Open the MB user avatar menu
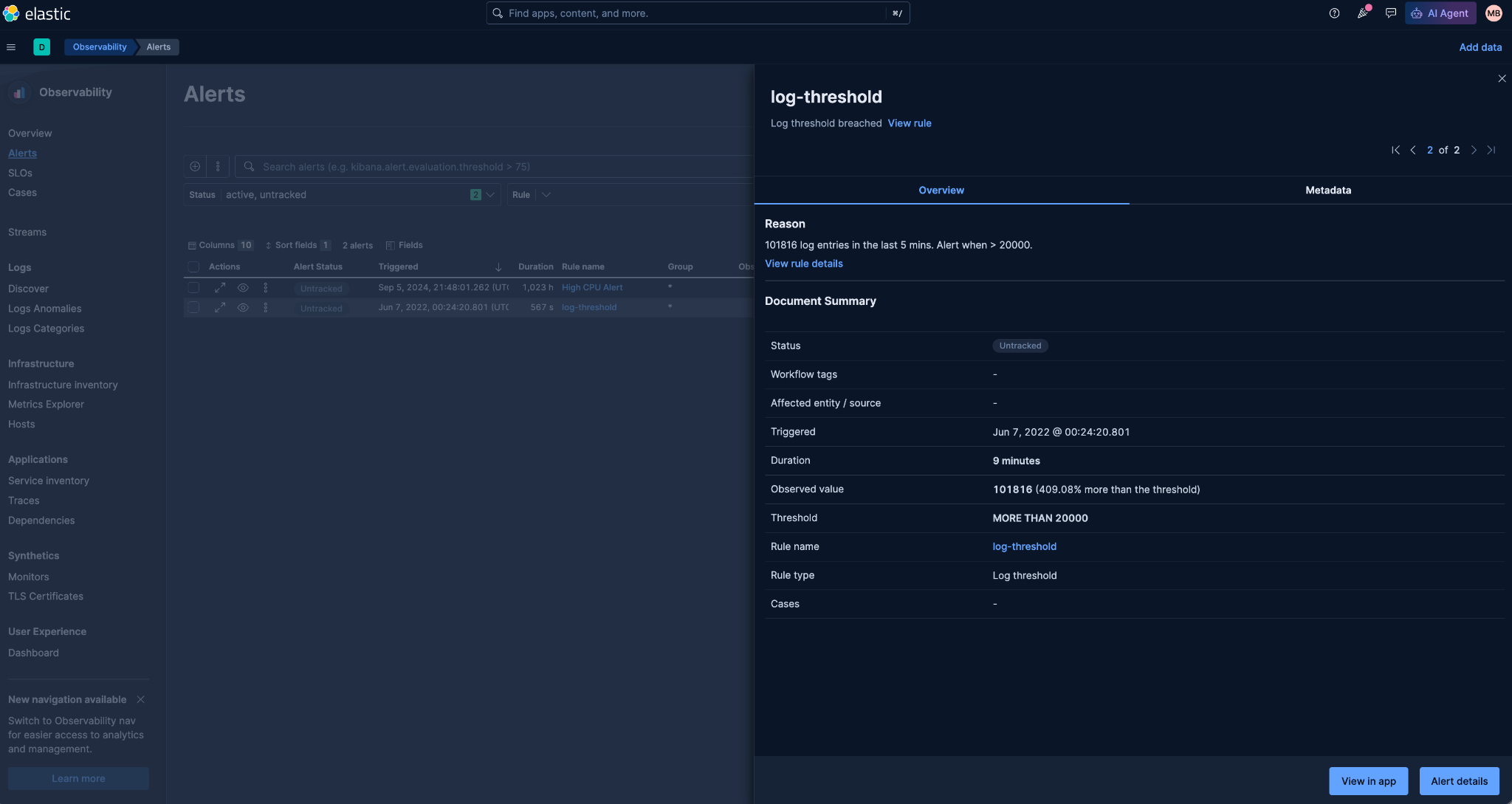Screen dimensions: 1512x804 1494,13
